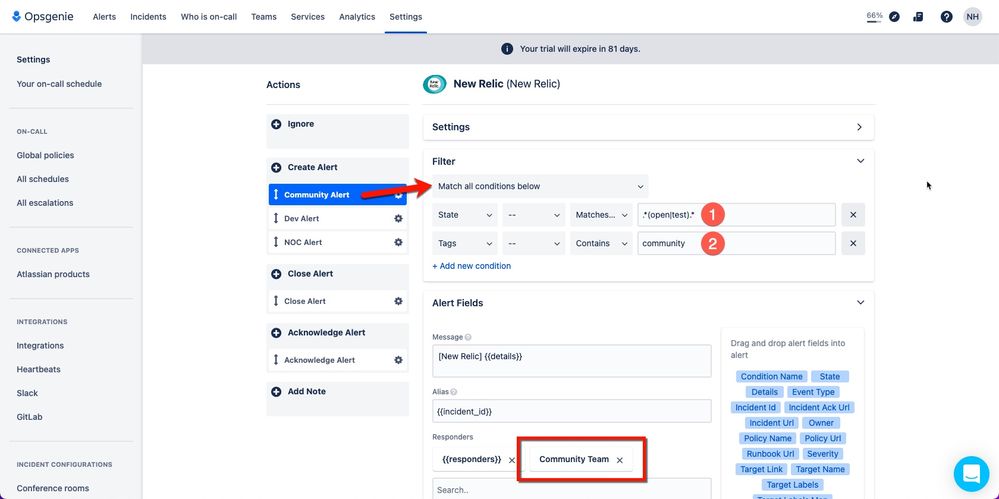Open gear settings for Community Alert
This screenshot has width=999, height=499.
pos(398,195)
